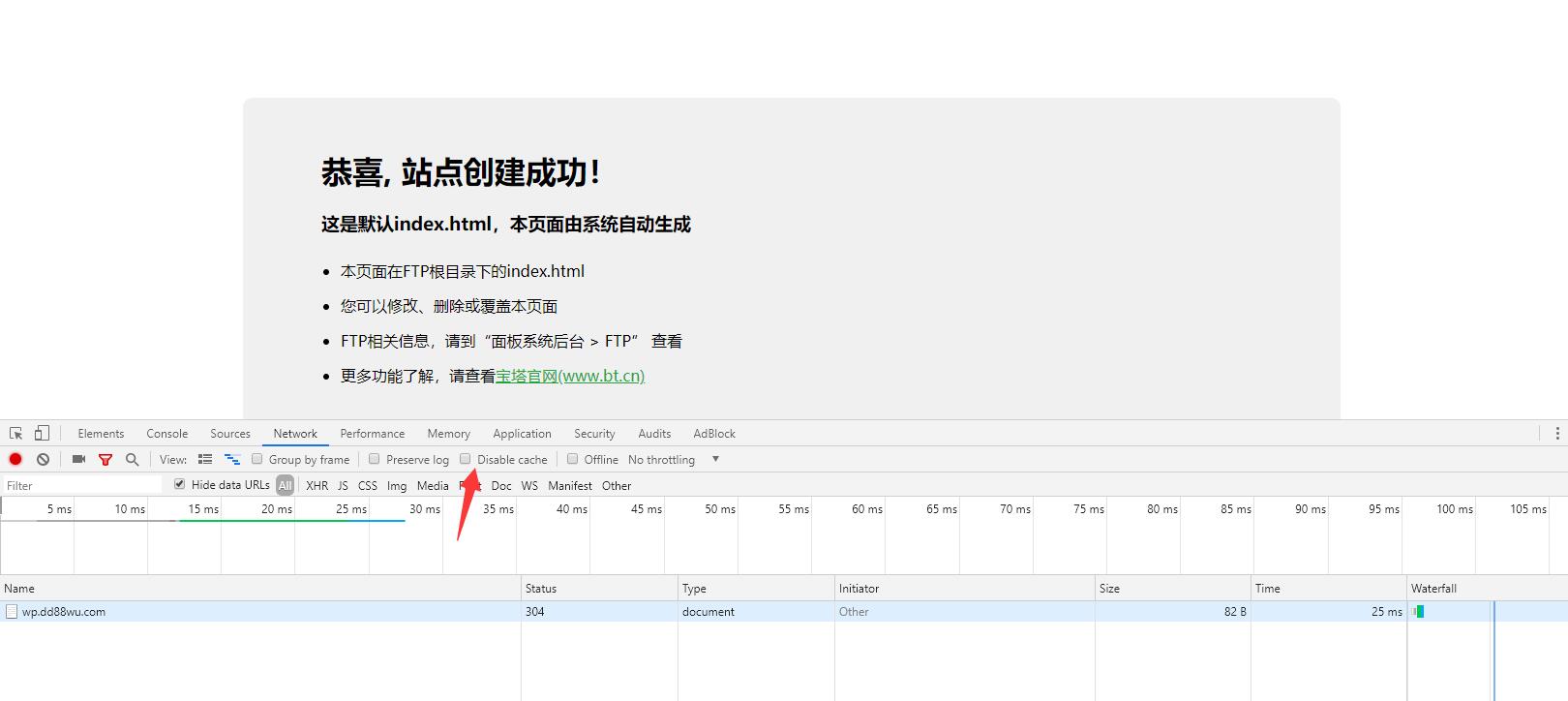The image size is (1568, 701).
Task: Click the document icon beside wp.dd88wu.com
Action: click(x=12, y=612)
